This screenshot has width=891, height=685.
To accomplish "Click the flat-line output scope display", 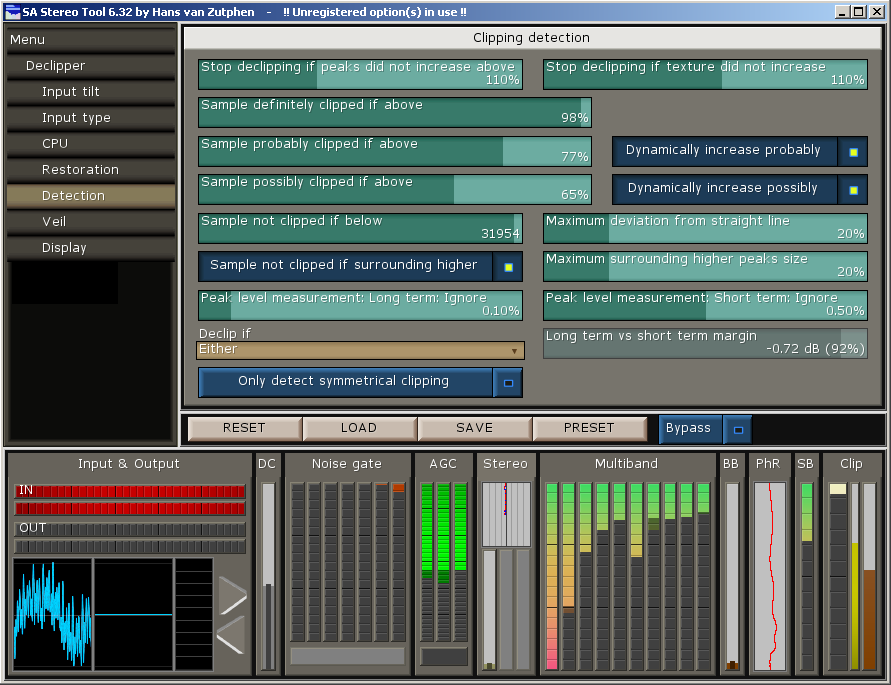I will pos(134,613).
